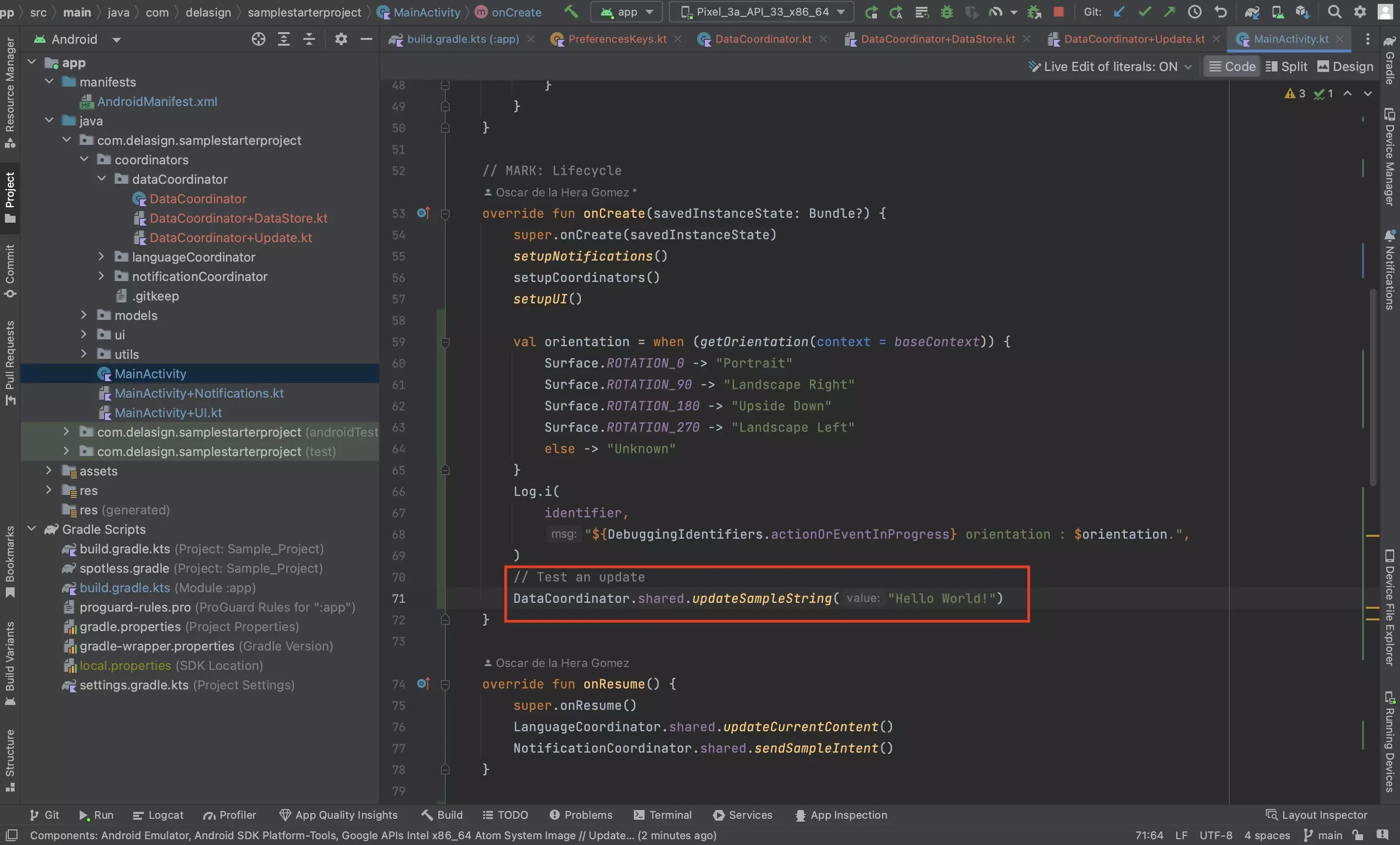Stop the running app with red square
Viewport: 1400px width, 845px height.
tap(1058, 12)
